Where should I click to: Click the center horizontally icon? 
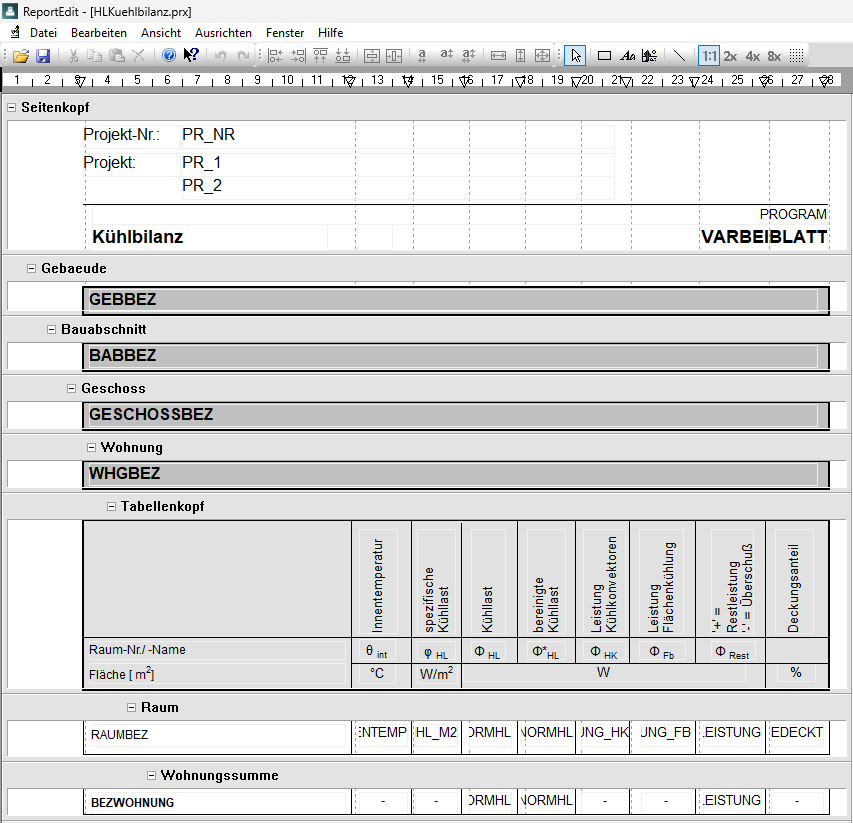pyautogui.click(x=394, y=55)
